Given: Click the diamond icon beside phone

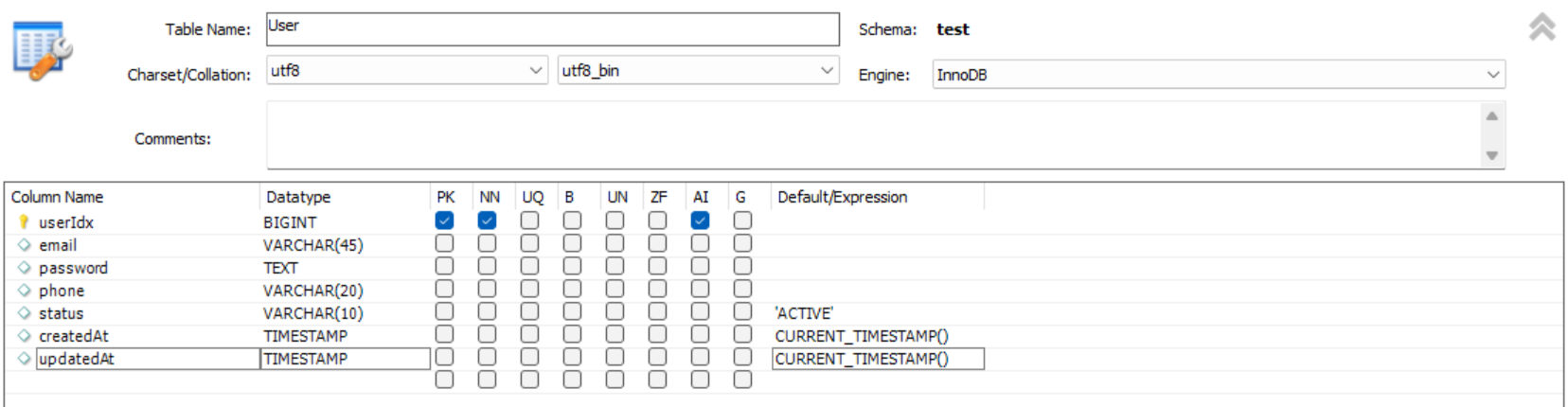Looking at the screenshot, I should click(25, 290).
